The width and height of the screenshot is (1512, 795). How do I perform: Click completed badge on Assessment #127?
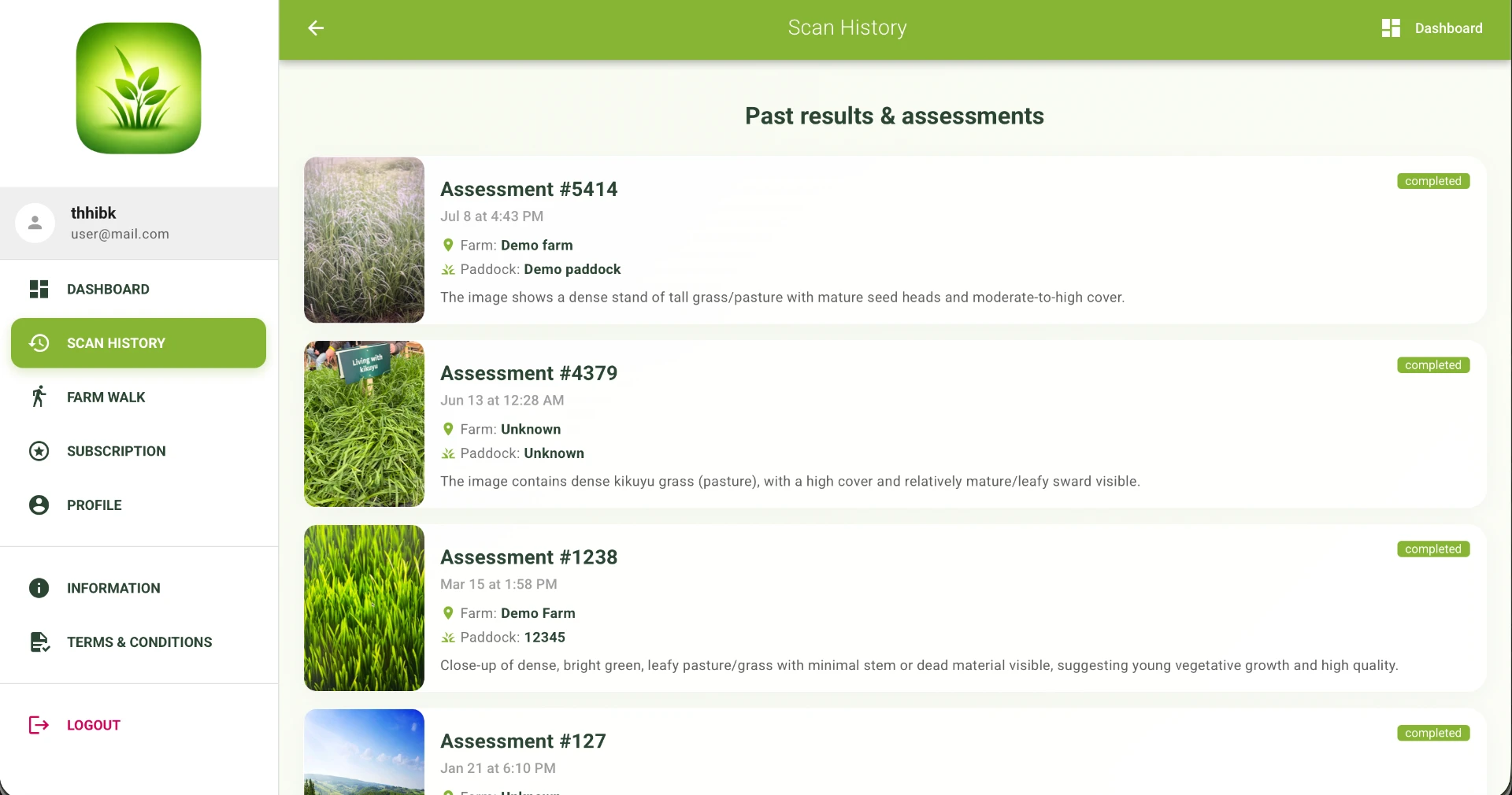coord(1433,733)
